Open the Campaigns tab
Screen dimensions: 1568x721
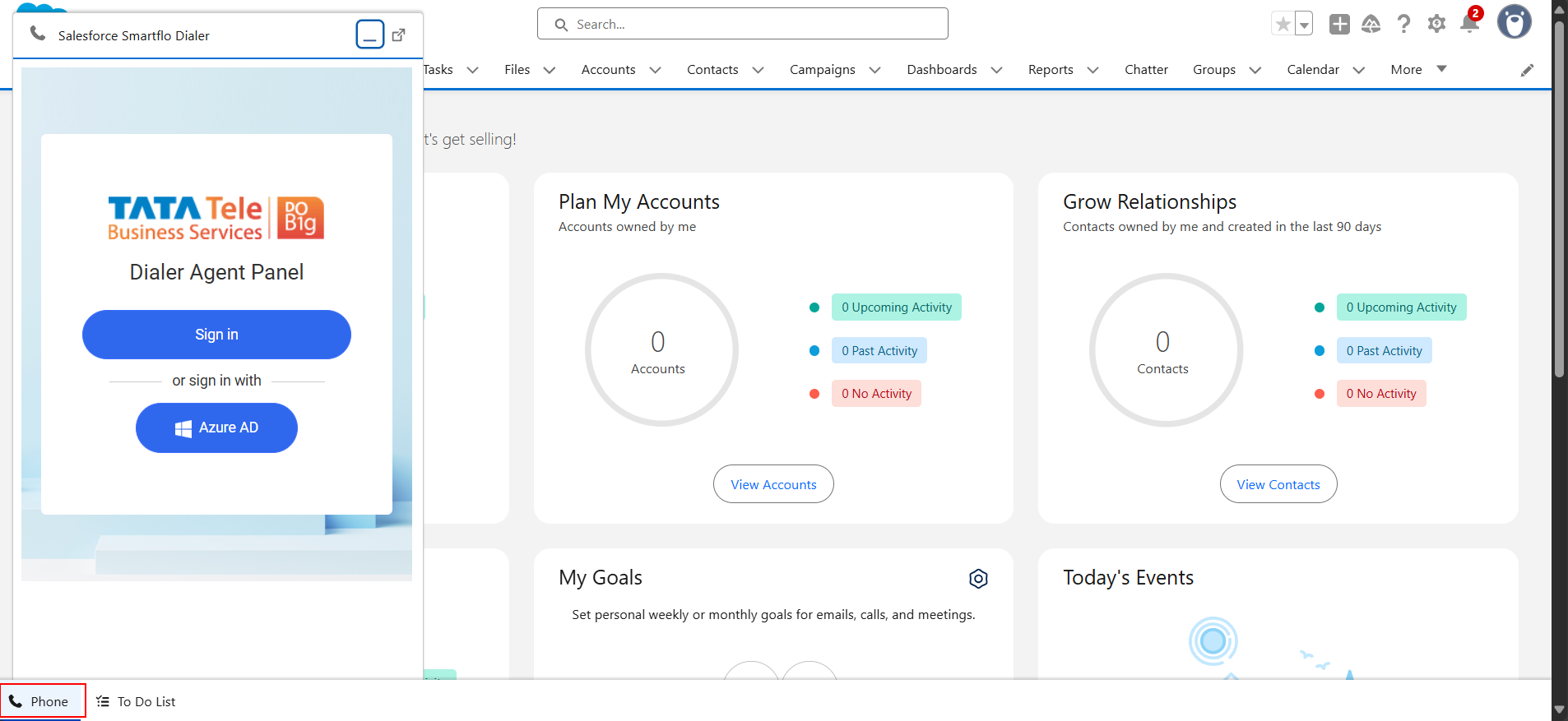click(822, 70)
